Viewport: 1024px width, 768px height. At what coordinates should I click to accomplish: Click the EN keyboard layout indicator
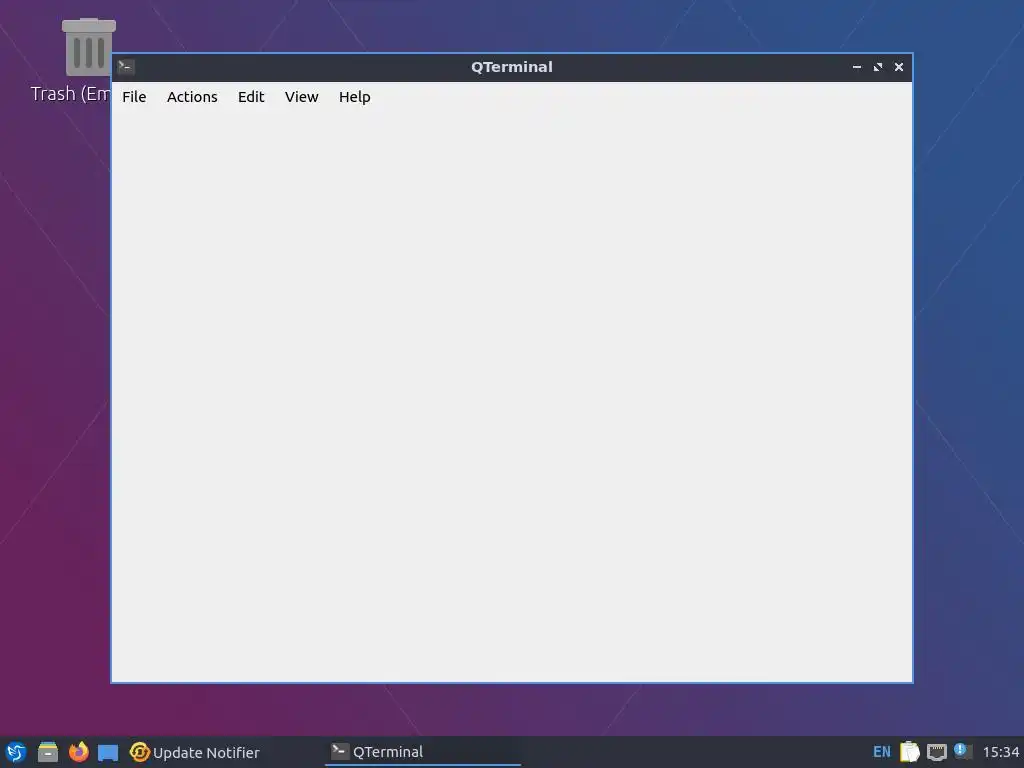(882, 752)
